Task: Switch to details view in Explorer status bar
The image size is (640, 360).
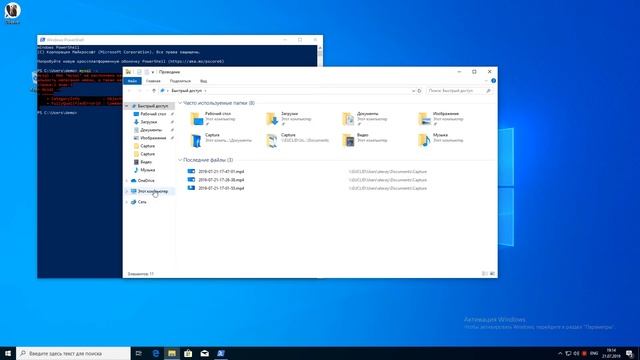Action: point(484,273)
